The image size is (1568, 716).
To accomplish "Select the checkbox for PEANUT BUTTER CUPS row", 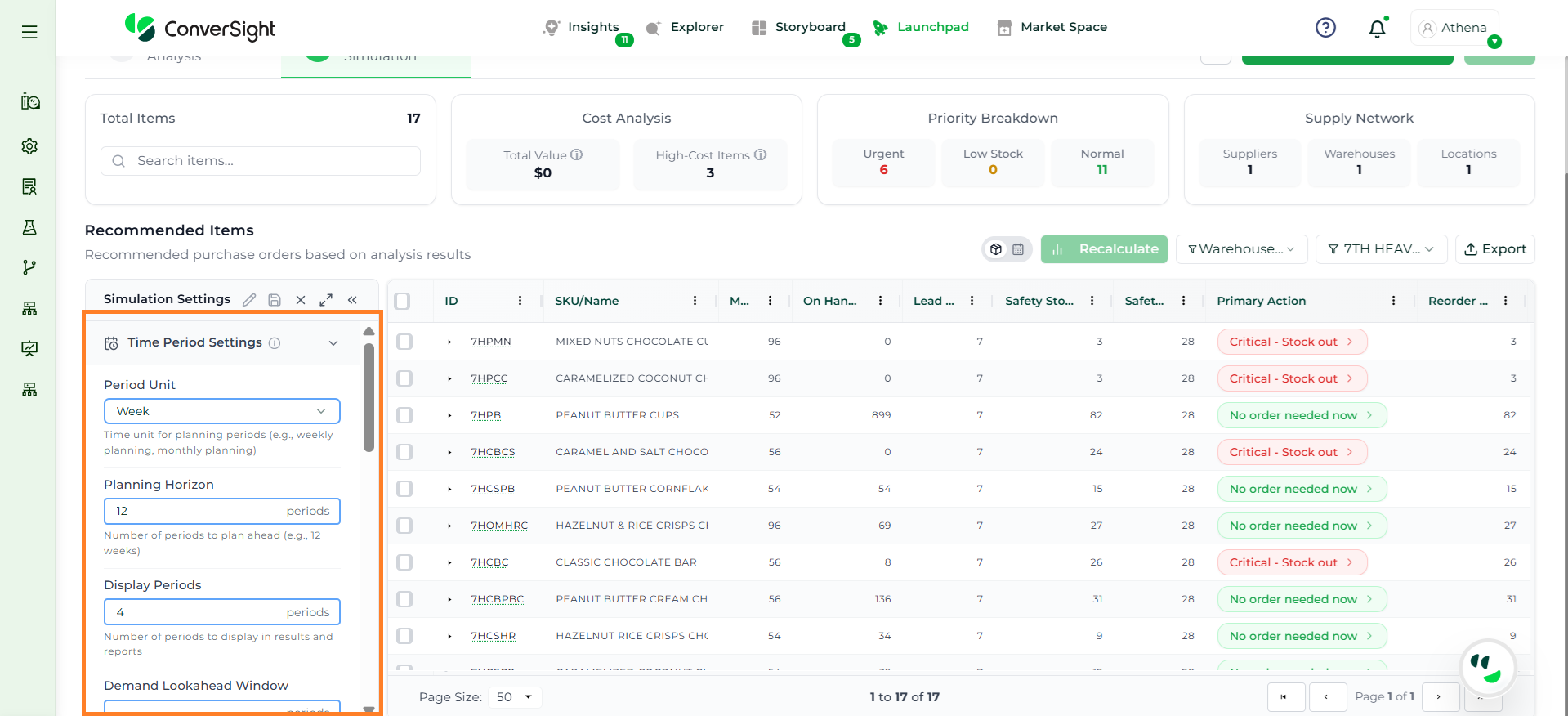I will coord(404,415).
